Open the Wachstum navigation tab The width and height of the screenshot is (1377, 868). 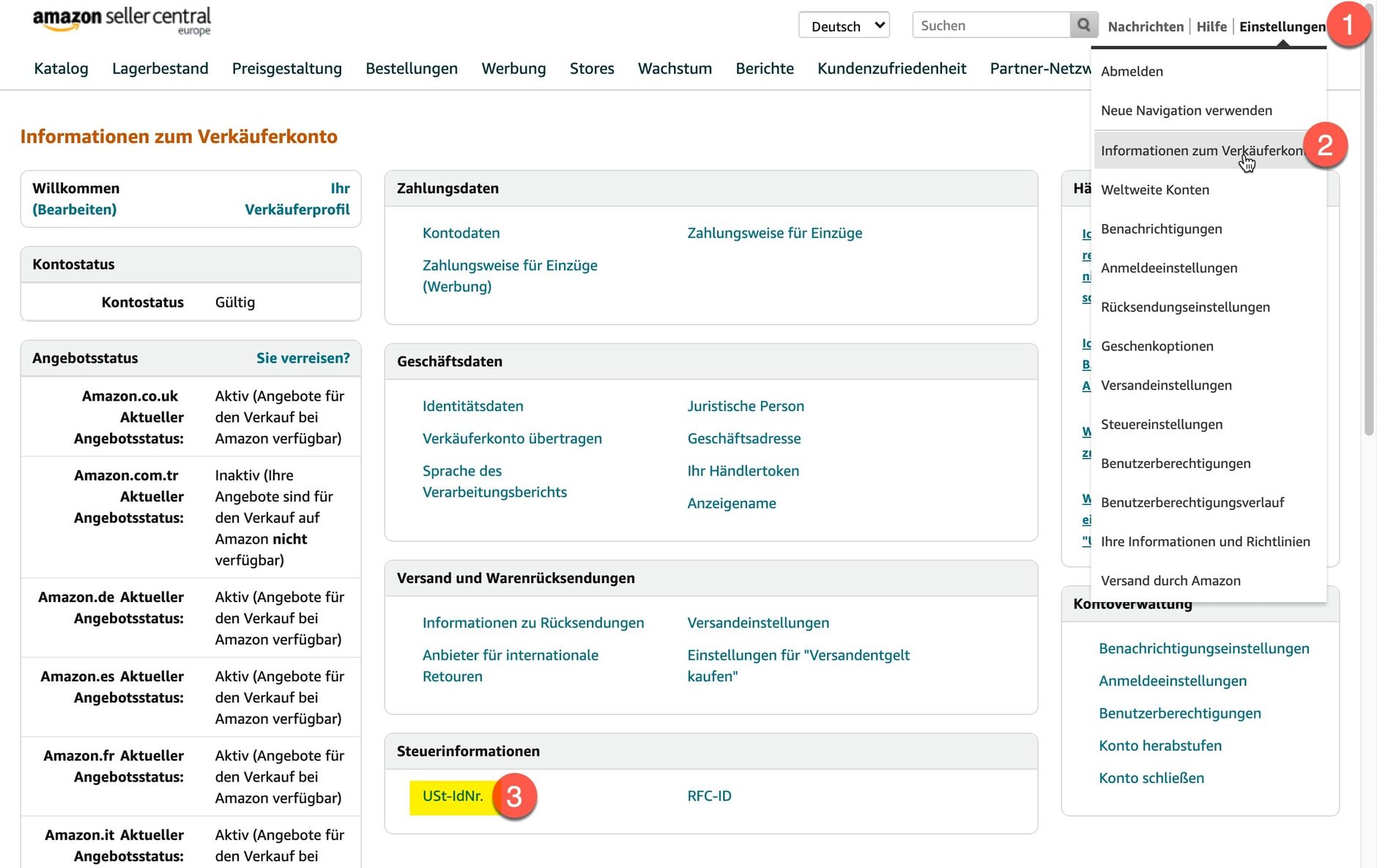pyautogui.click(x=675, y=68)
